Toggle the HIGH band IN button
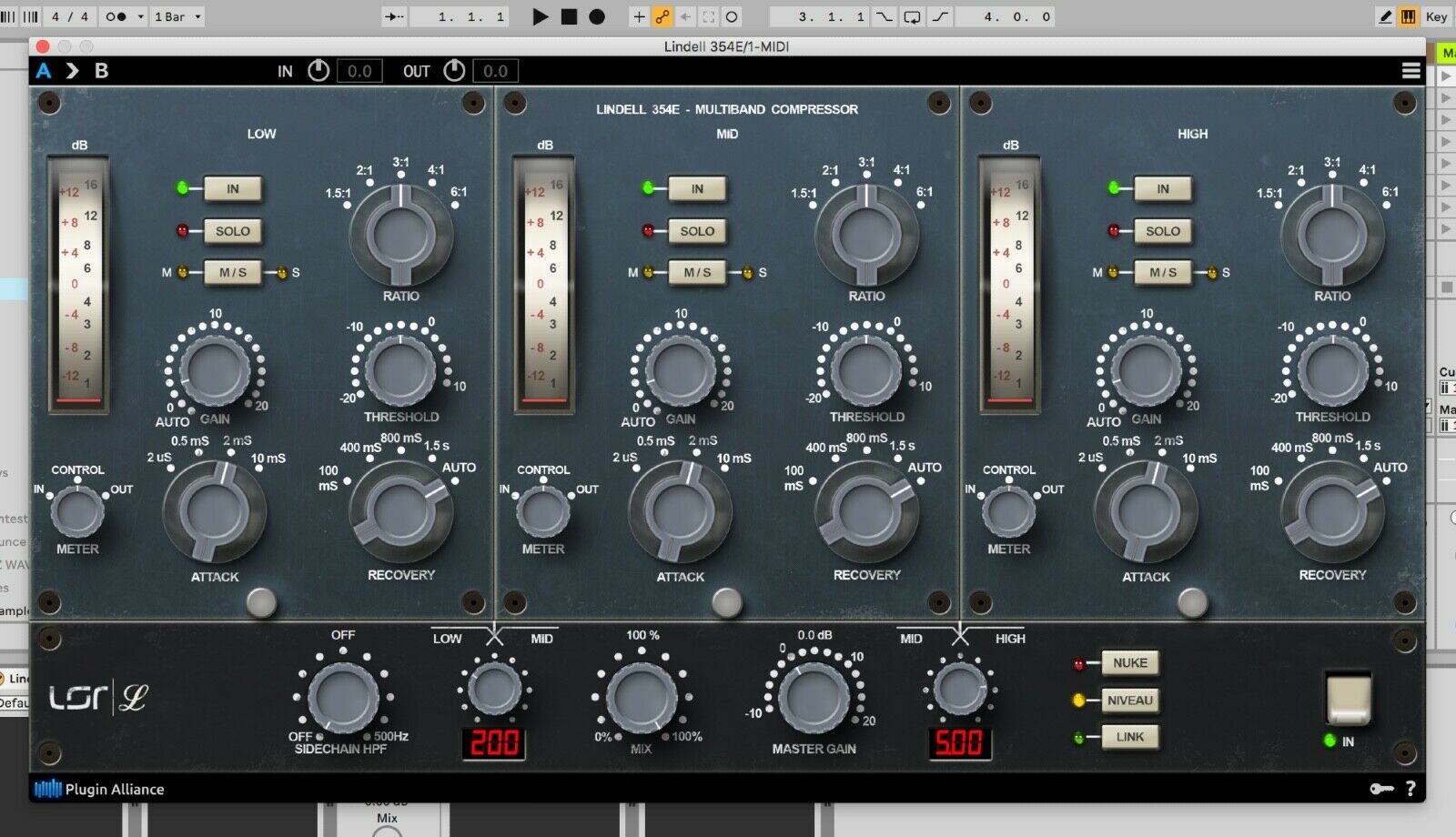Screen dimensions: 1456x837 [1163, 188]
